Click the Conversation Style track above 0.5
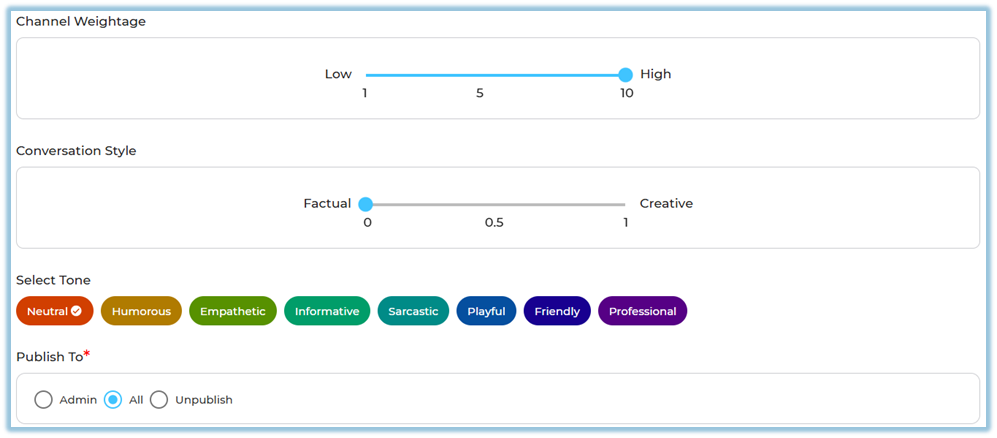This screenshot has width=997, height=438. coord(494,204)
